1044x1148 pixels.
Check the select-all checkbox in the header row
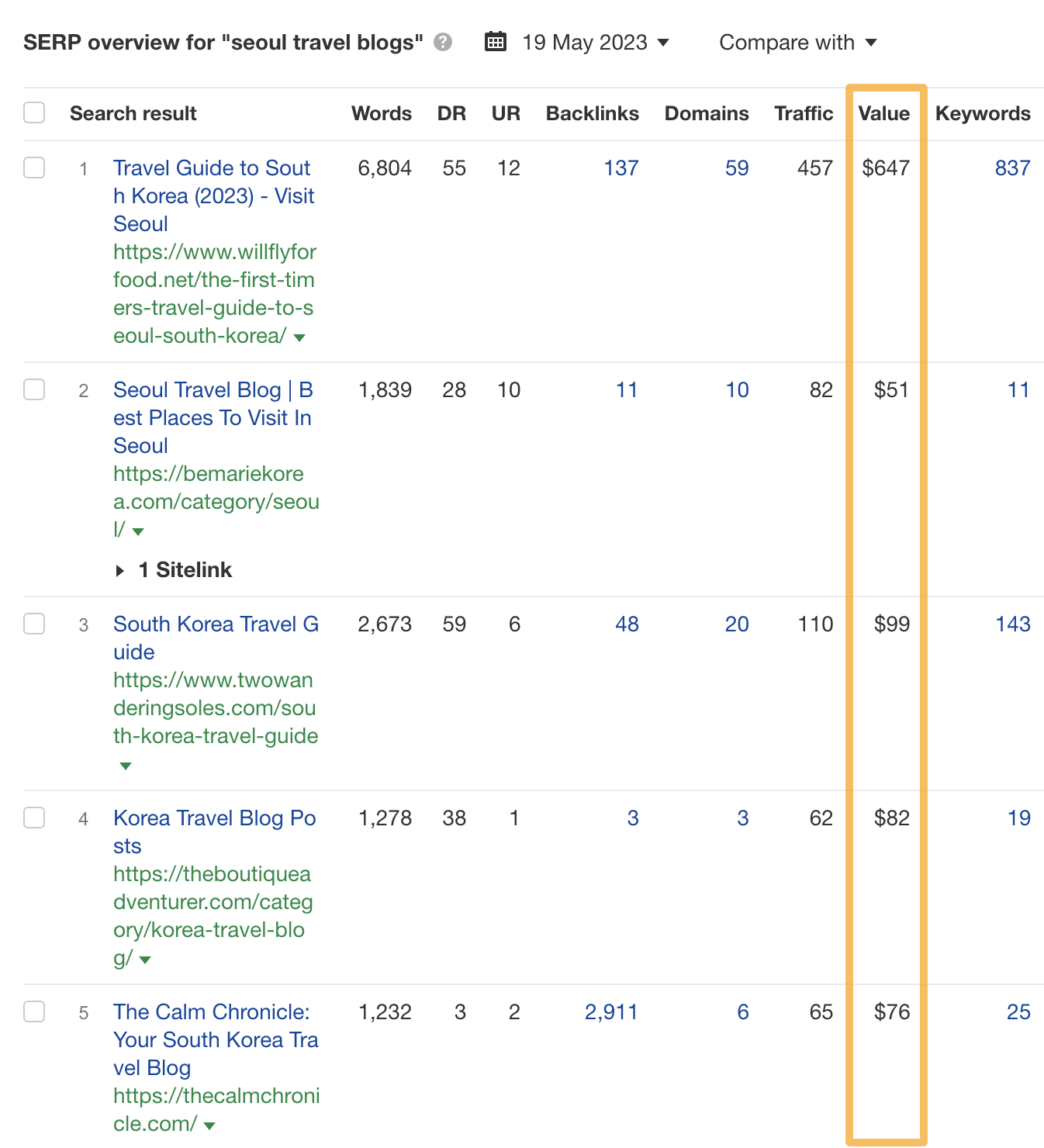point(33,112)
